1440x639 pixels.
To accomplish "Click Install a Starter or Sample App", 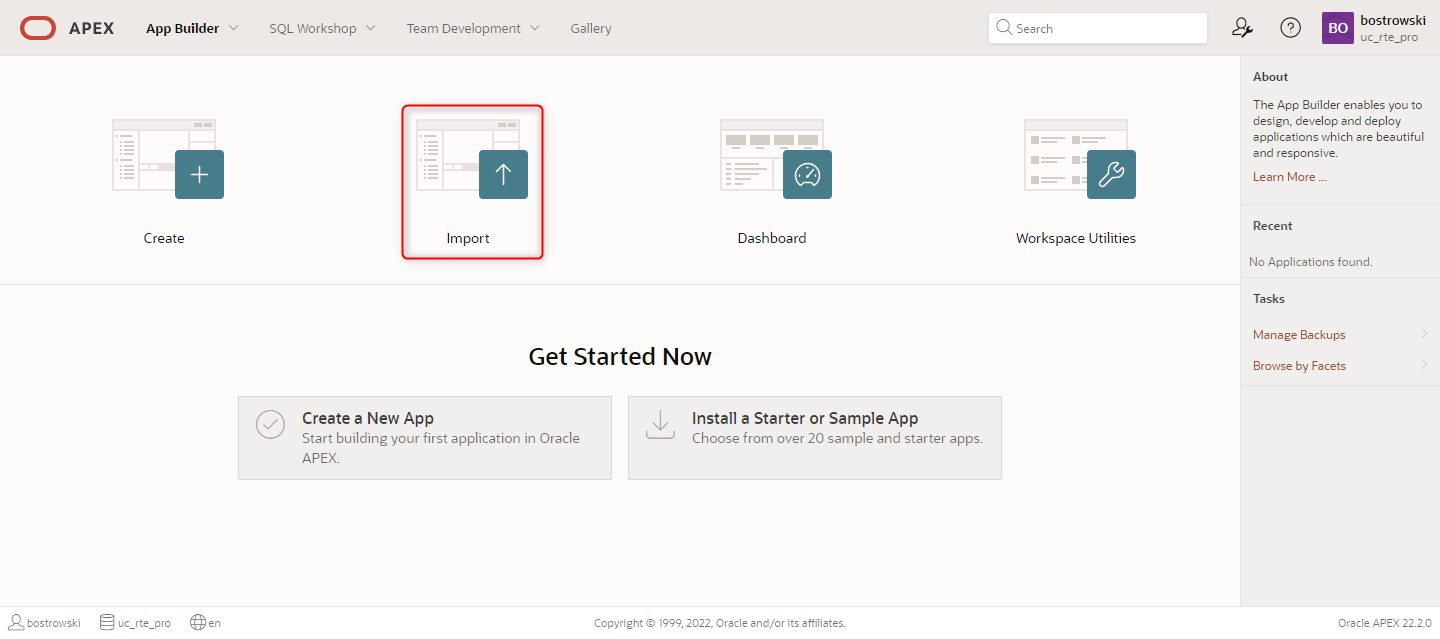I will coord(815,438).
